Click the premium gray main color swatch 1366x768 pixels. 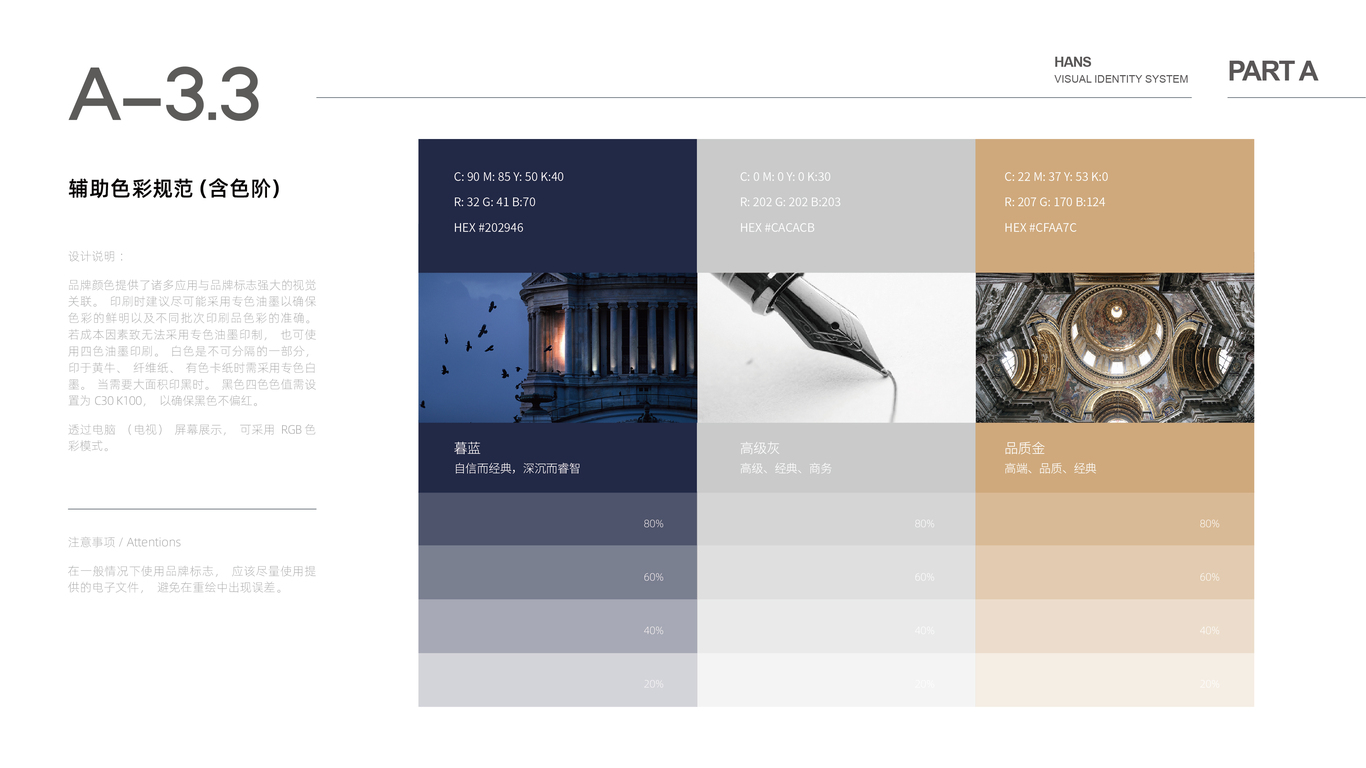836,206
